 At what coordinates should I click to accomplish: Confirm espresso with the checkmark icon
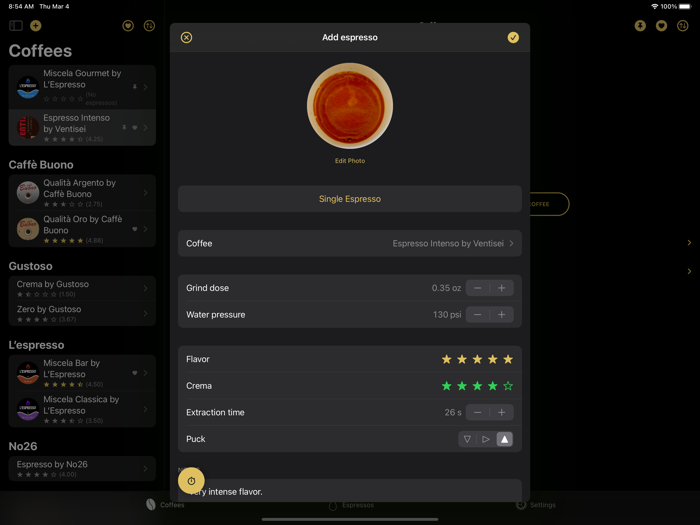tap(513, 38)
